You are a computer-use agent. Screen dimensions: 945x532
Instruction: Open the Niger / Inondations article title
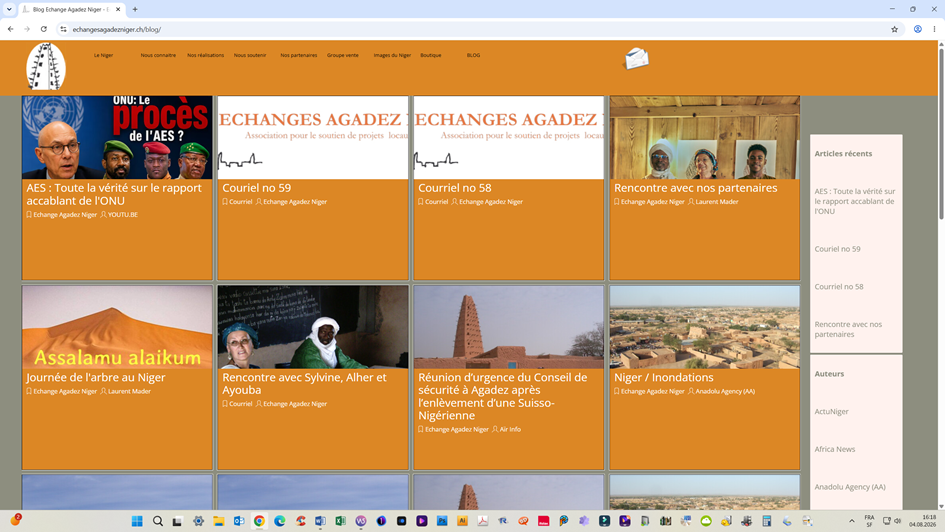(664, 377)
